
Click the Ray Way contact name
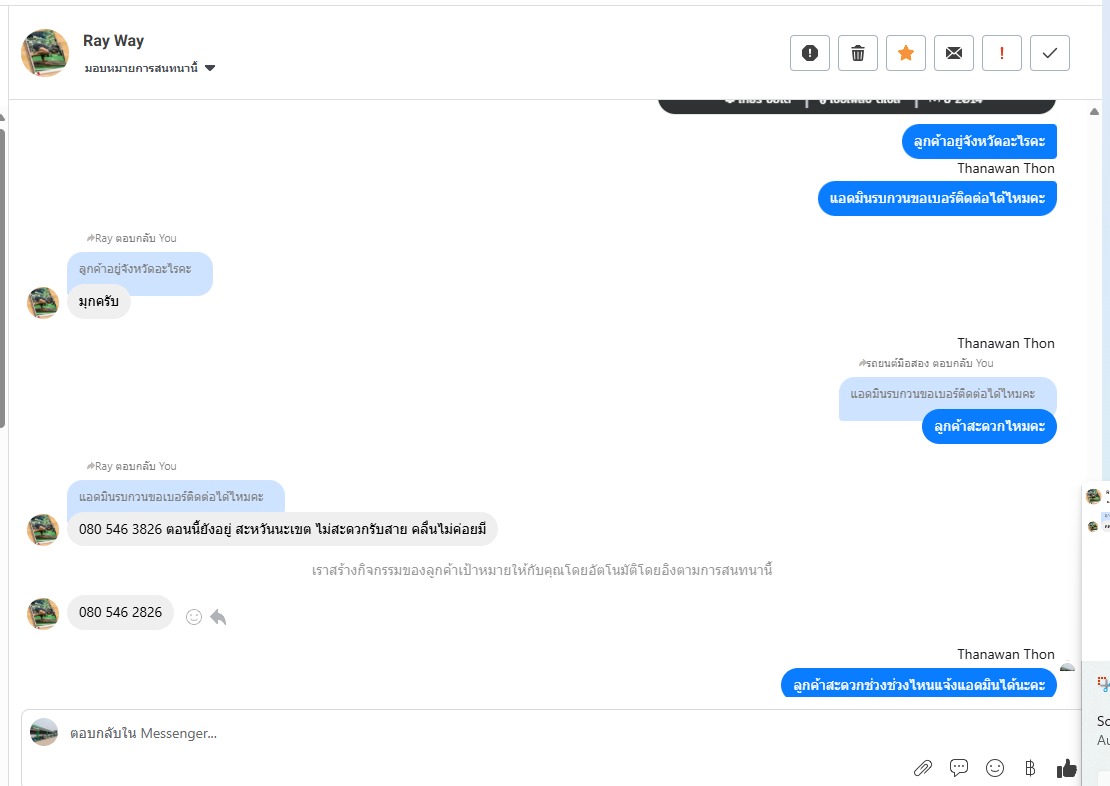point(113,41)
